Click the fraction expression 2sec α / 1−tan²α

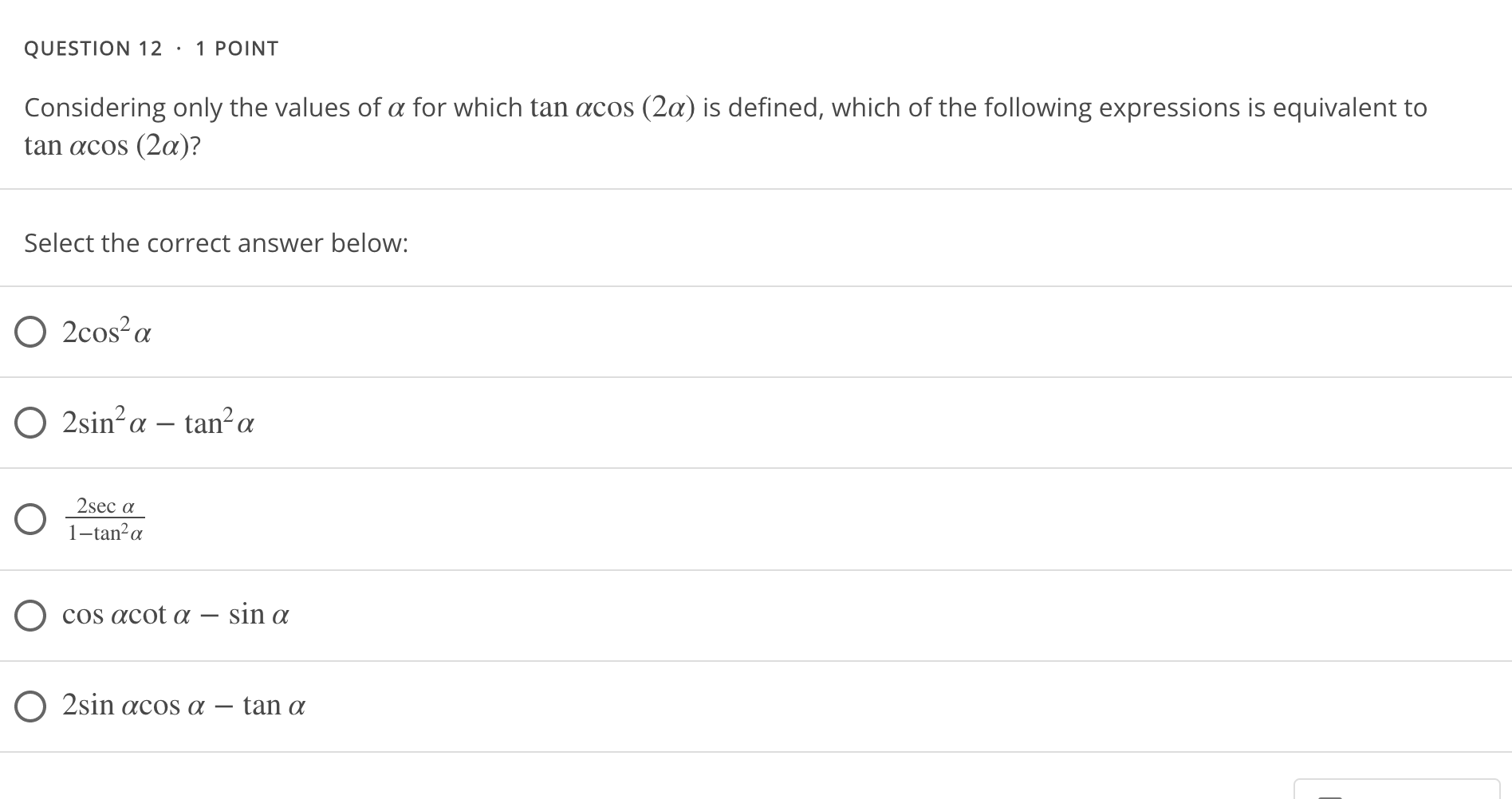tap(105, 518)
